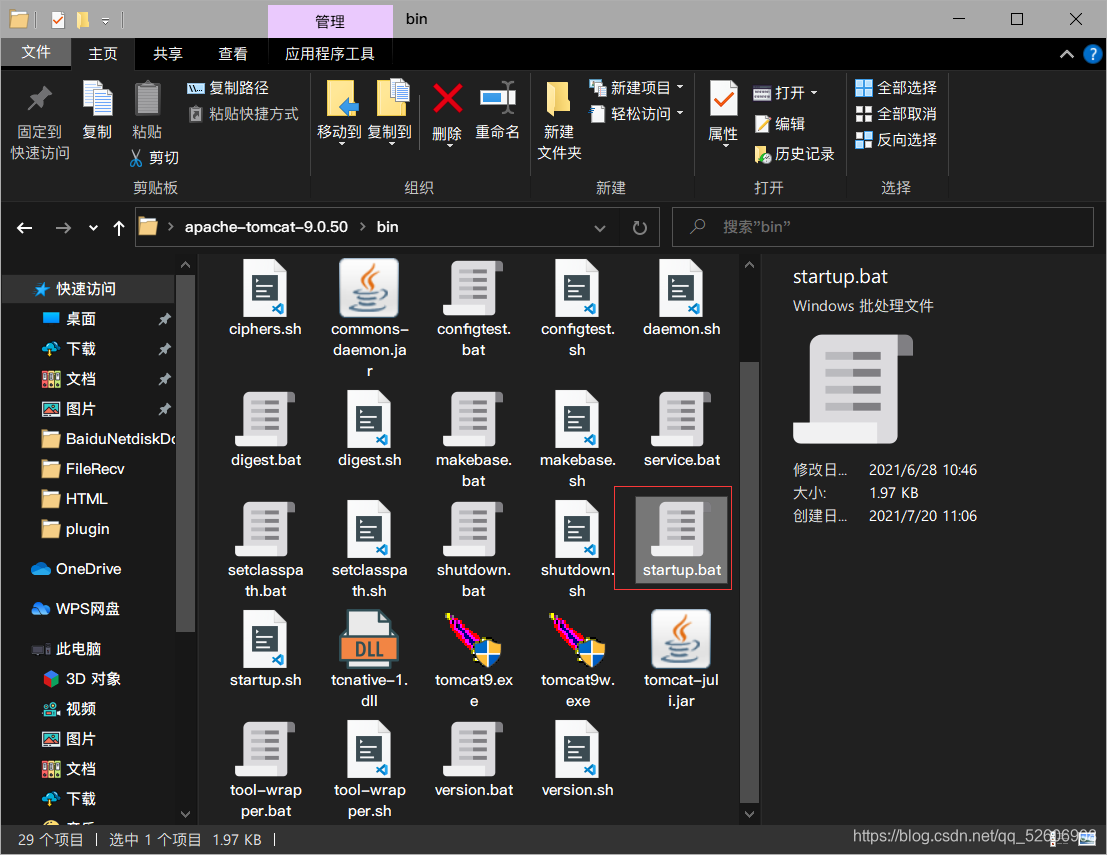This screenshot has height=855, width=1107.
Task: Go up one folder level
Action: pyautogui.click(x=119, y=227)
